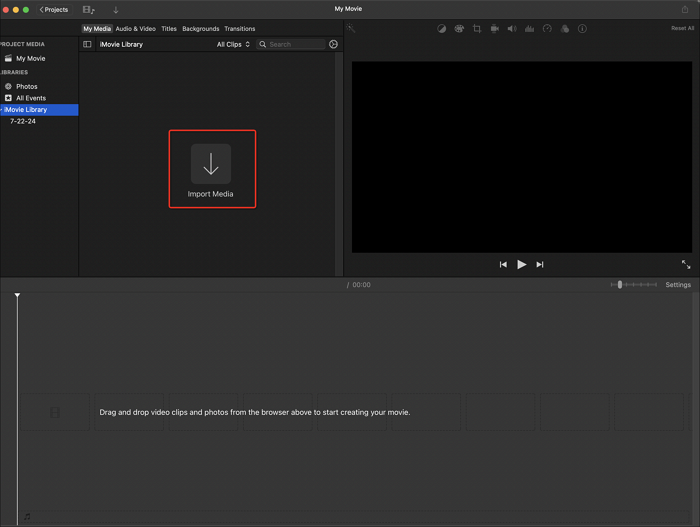Skip to next clip in viewer

540,264
